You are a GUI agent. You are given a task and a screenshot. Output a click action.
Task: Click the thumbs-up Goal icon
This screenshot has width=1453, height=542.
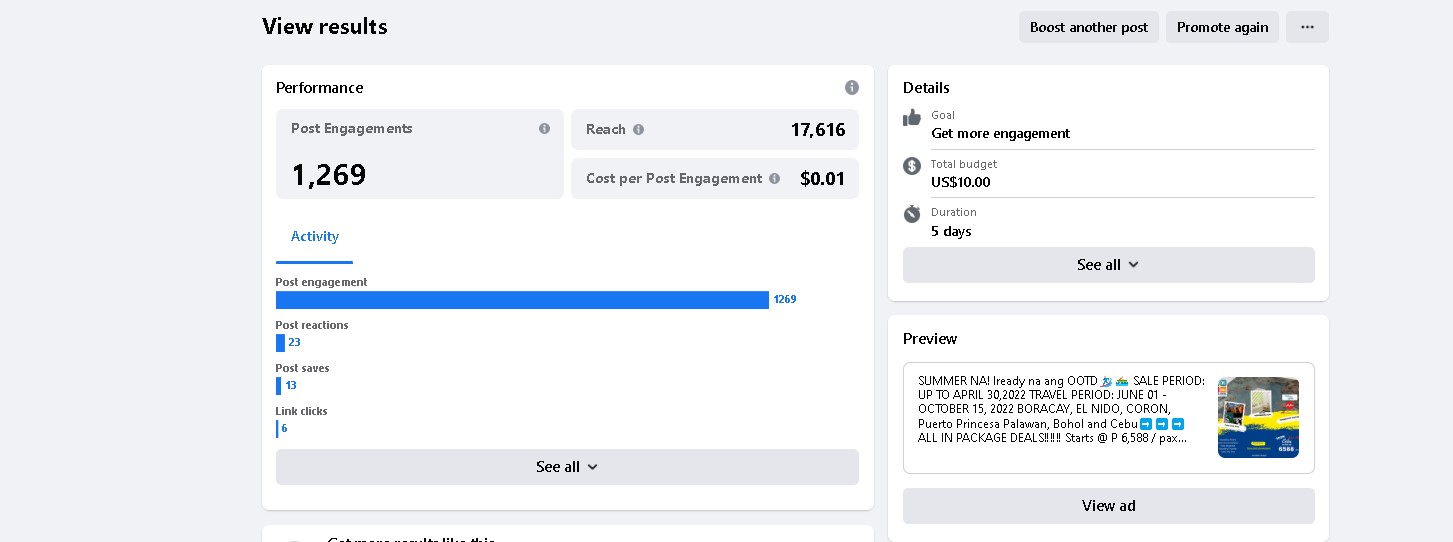pos(912,118)
